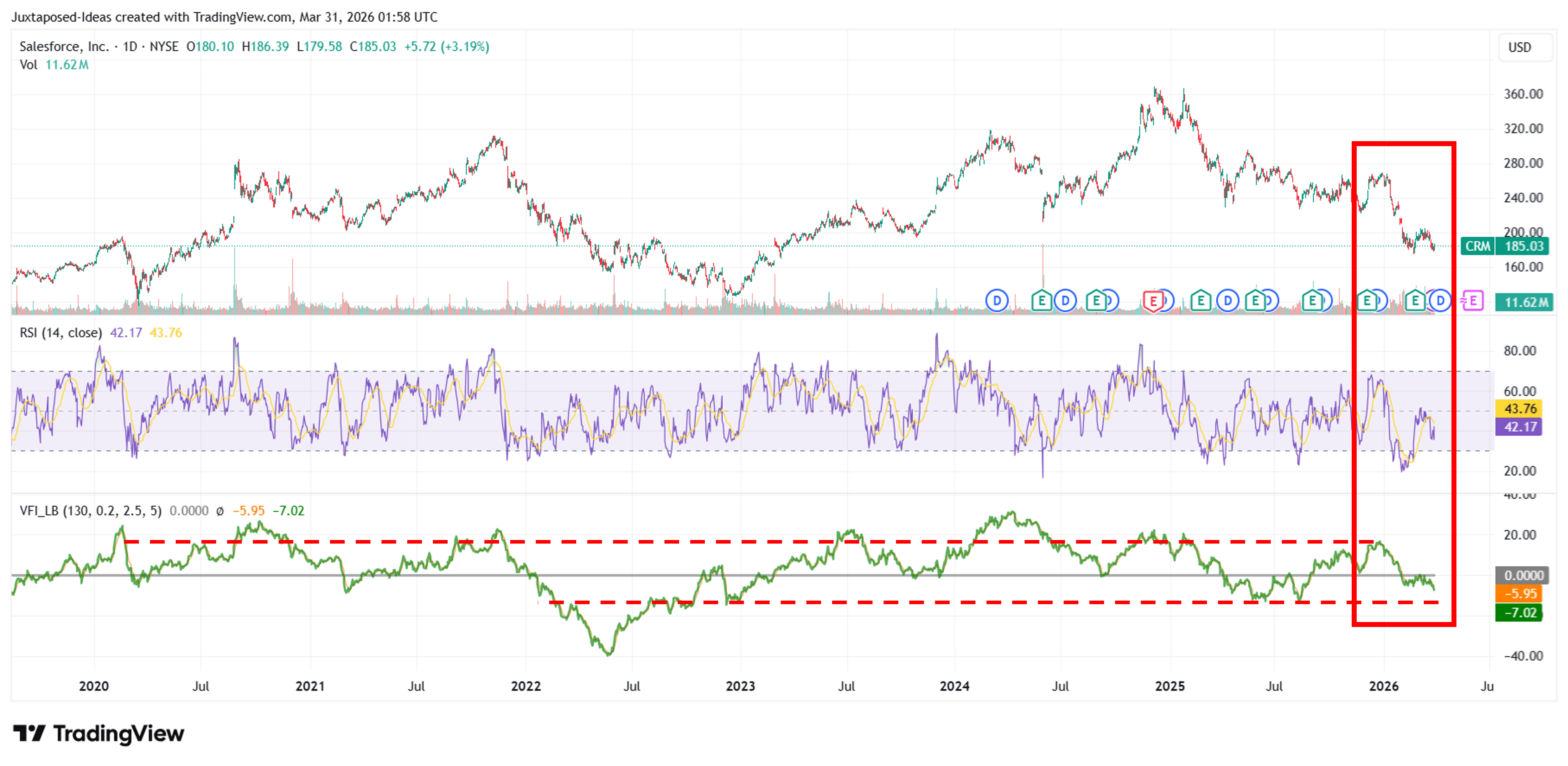1568x766 pixels.
Task: Click the green -7.02 VFI label
Action: click(1518, 613)
